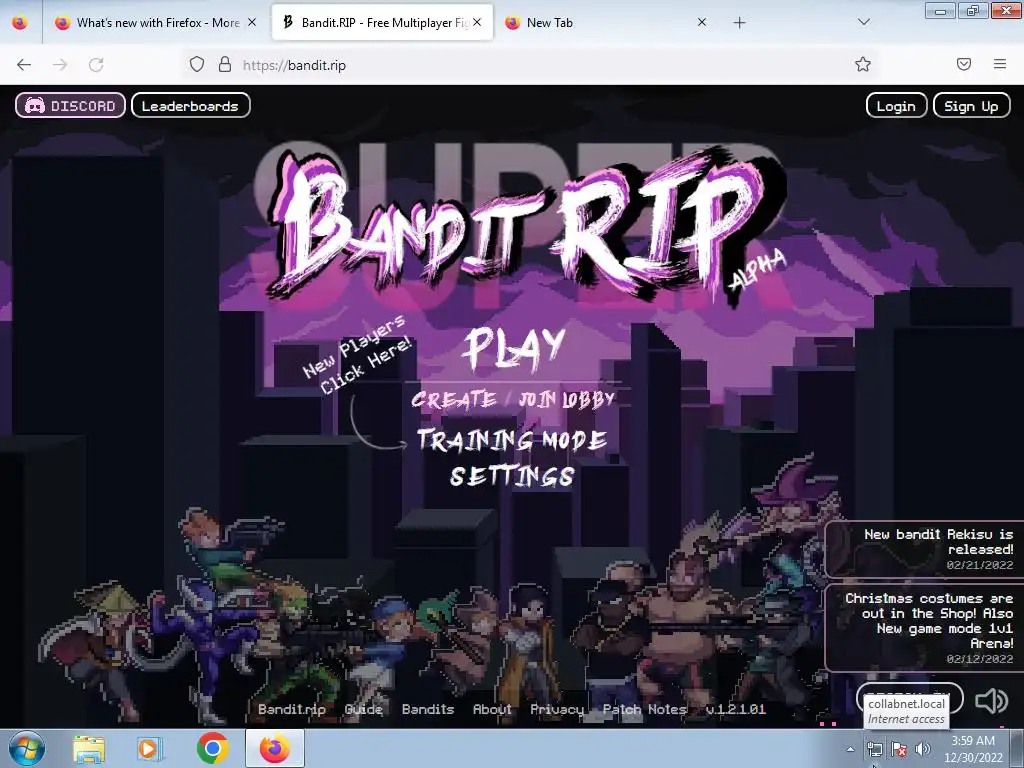1024x768 pixels.
Task: Open the game Settings
Action: point(513,476)
